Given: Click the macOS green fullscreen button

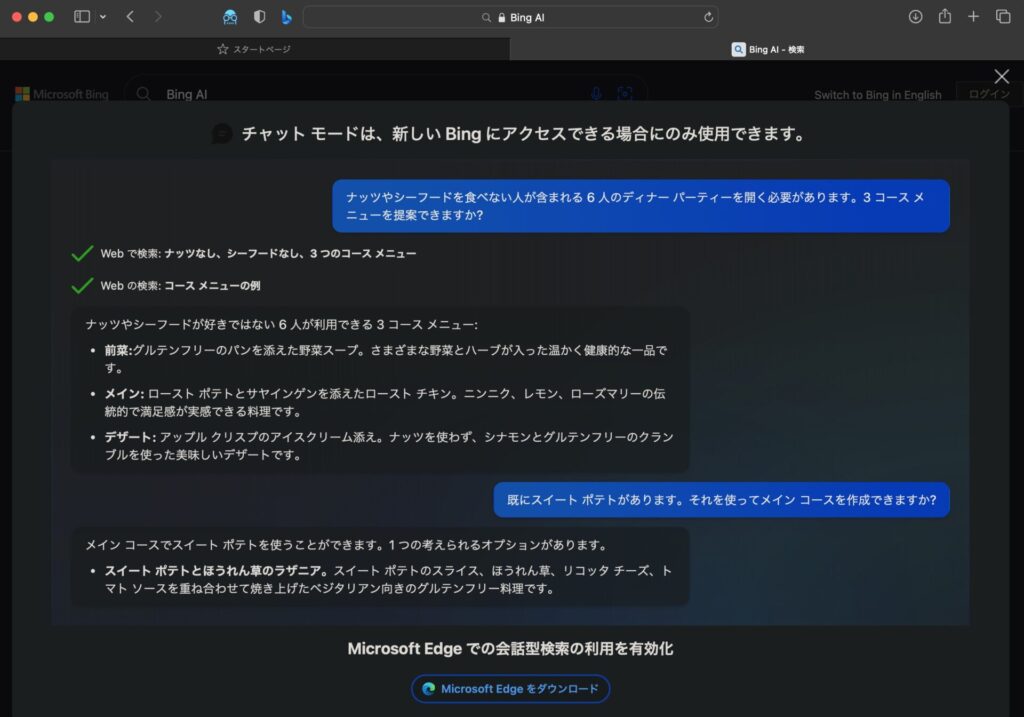Looking at the screenshot, I should (49, 17).
